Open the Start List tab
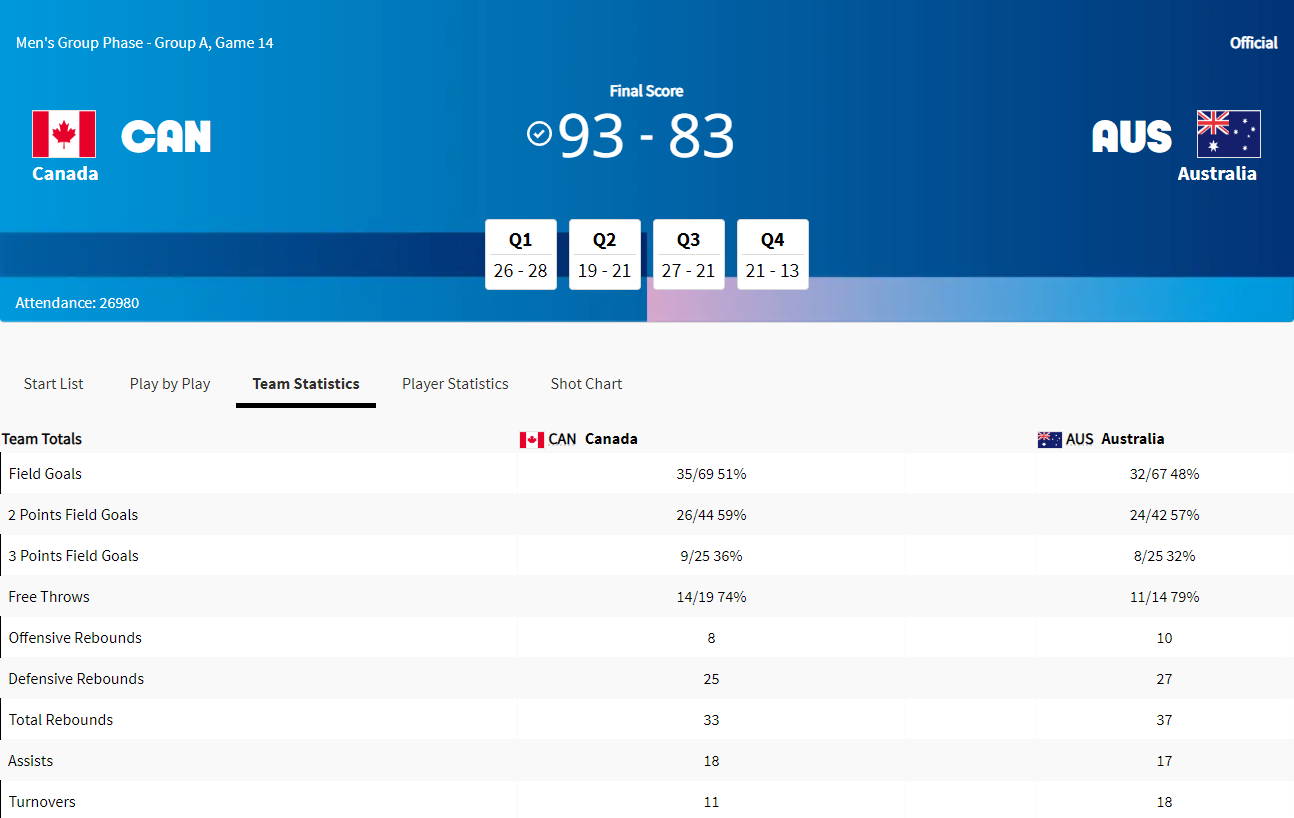This screenshot has width=1294, height=818. (x=54, y=384)
